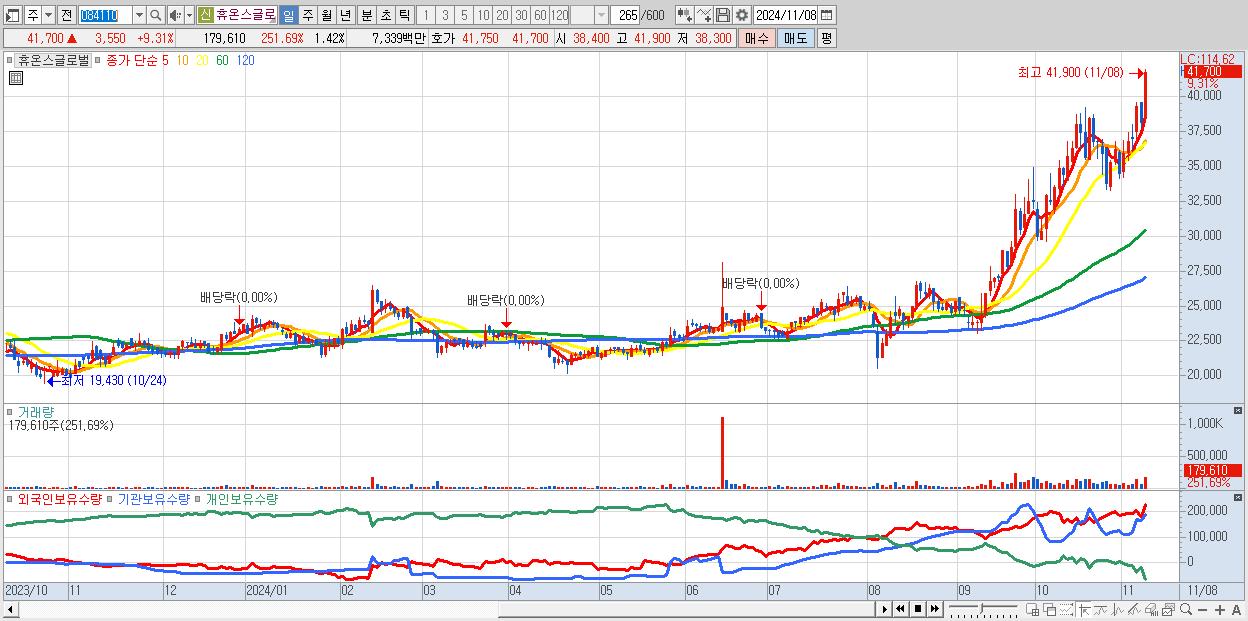Choose the 60 interval button
Image resolution: width=1248 pixels, height=621 pixels.
click(x=541, y=15)
